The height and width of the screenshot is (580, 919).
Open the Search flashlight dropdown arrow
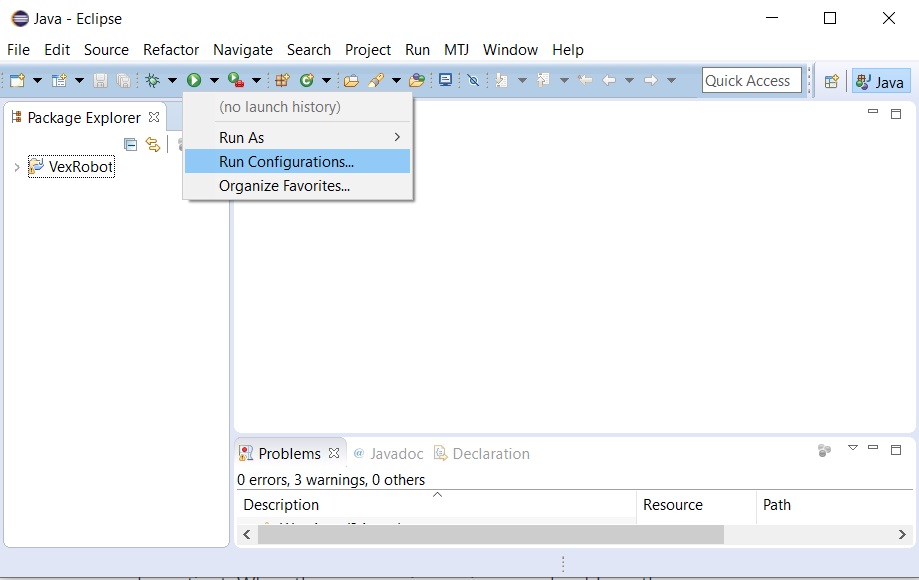[396, 80]
